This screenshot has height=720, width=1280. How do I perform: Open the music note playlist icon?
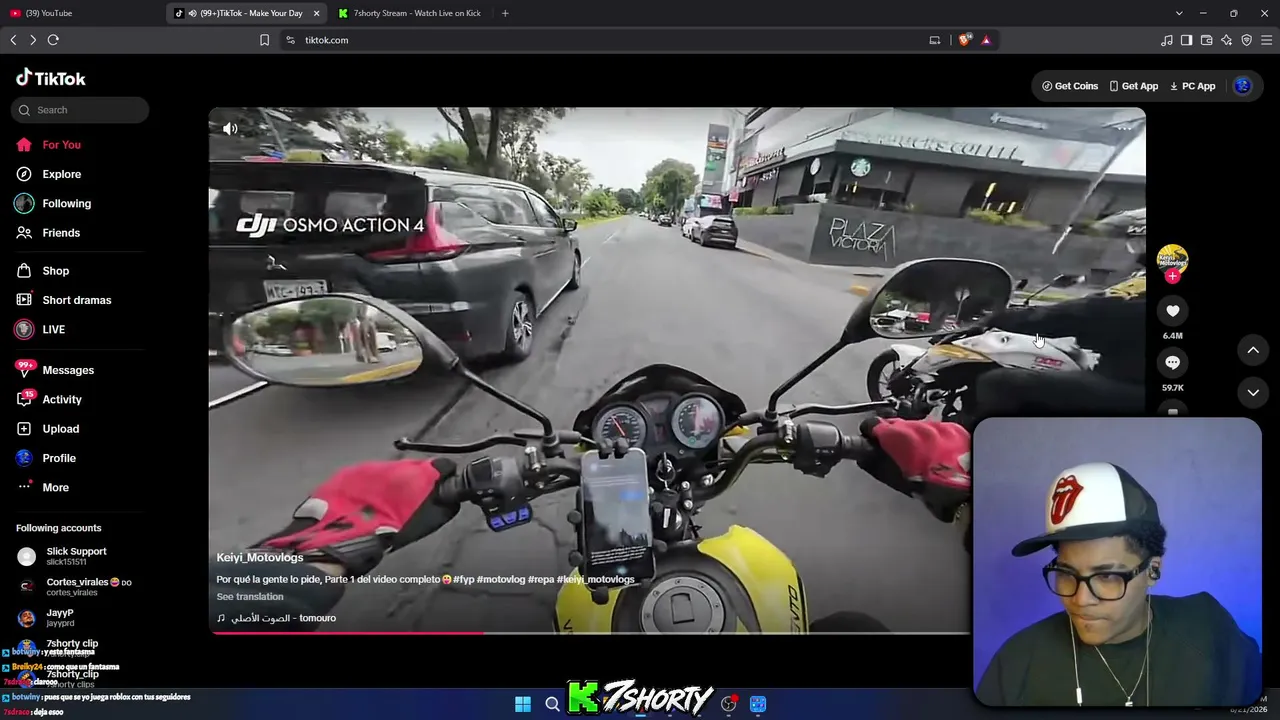[1167, 40]
